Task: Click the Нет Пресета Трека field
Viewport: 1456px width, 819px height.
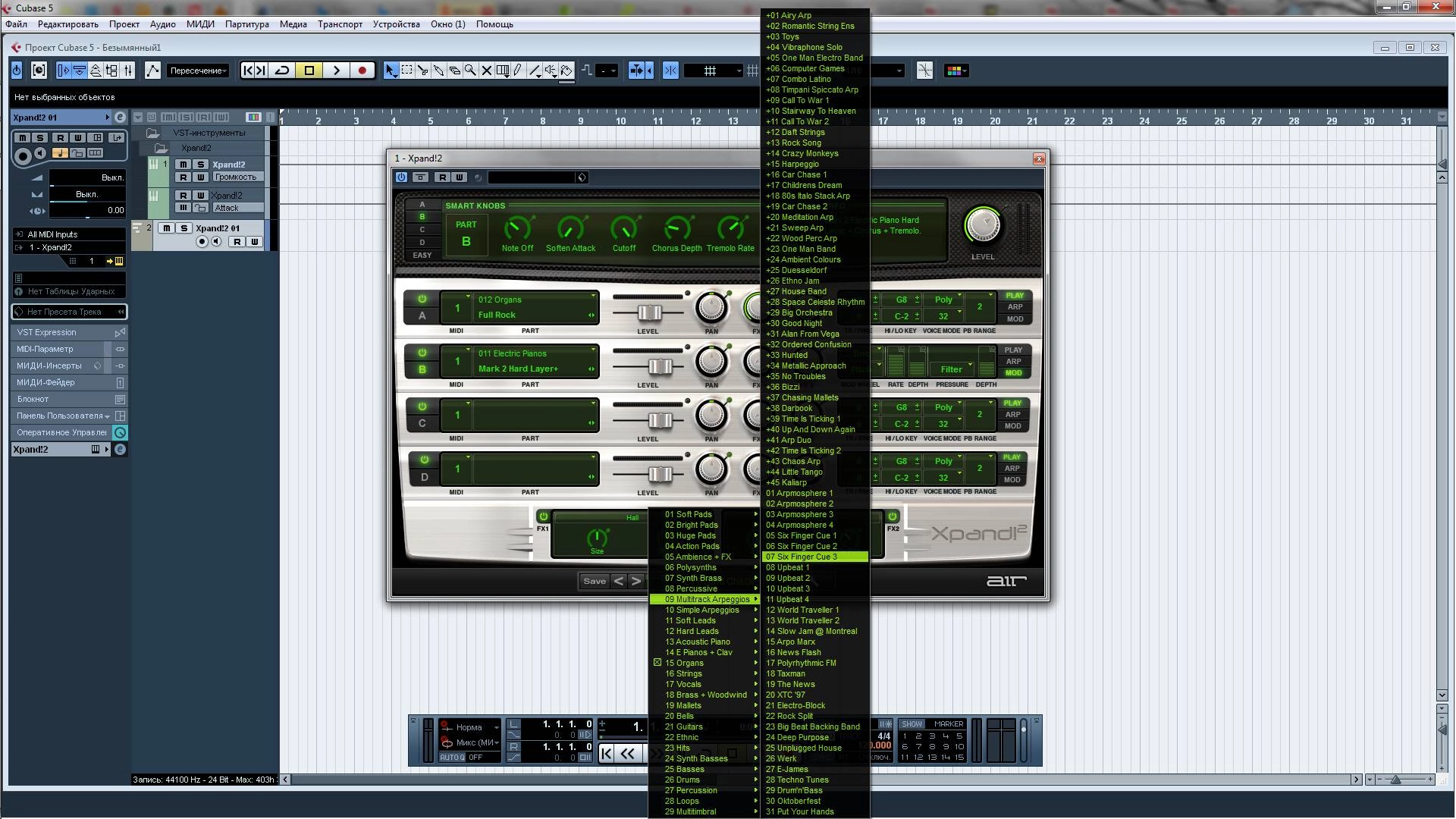Action: click(69, 312)
